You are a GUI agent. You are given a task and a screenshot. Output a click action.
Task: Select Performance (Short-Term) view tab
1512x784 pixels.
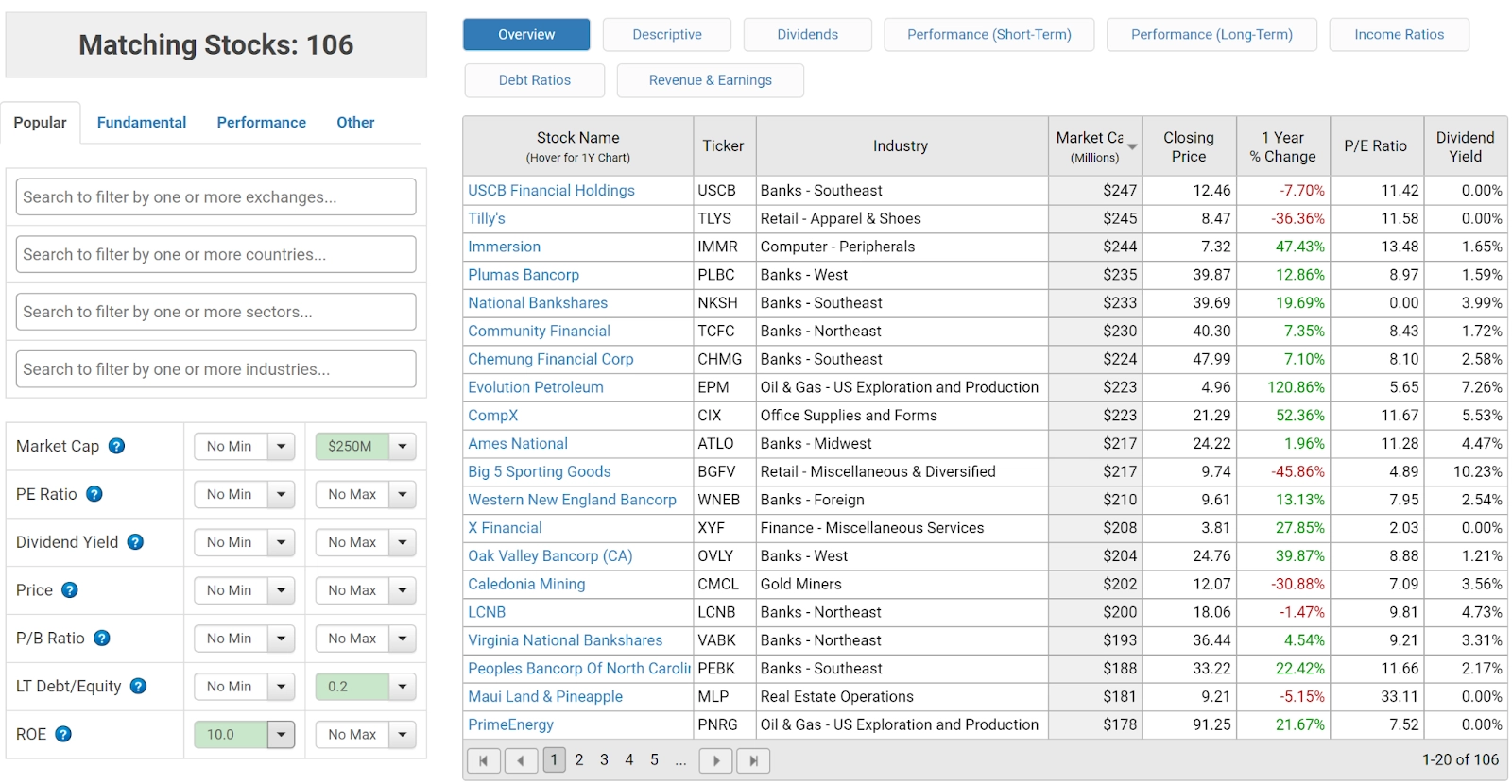(989, 35)
